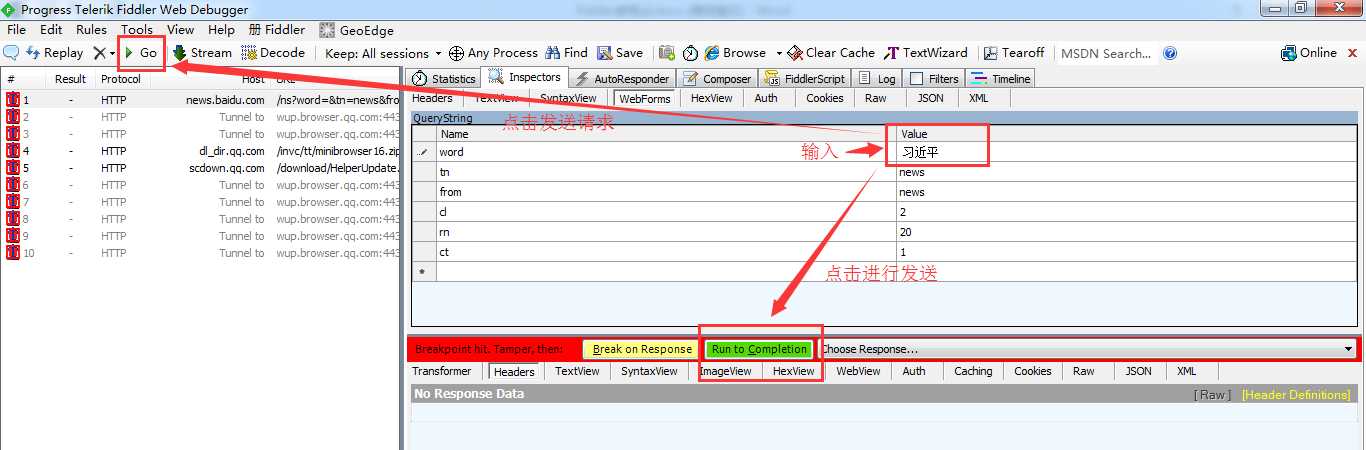This screenshot has width=1366, height=450.
Task: Switch to the Log tab
Action: point(877,78)
